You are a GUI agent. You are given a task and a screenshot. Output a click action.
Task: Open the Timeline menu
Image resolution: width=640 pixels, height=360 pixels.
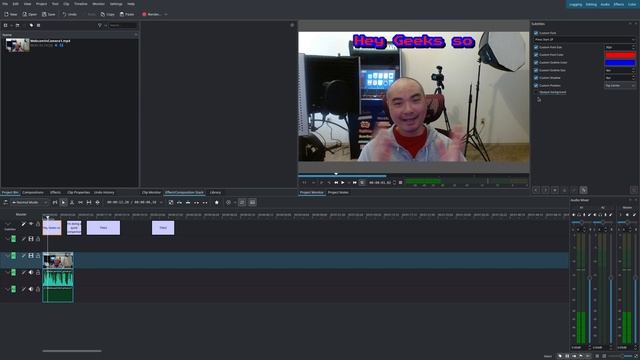tap(80, 4)
